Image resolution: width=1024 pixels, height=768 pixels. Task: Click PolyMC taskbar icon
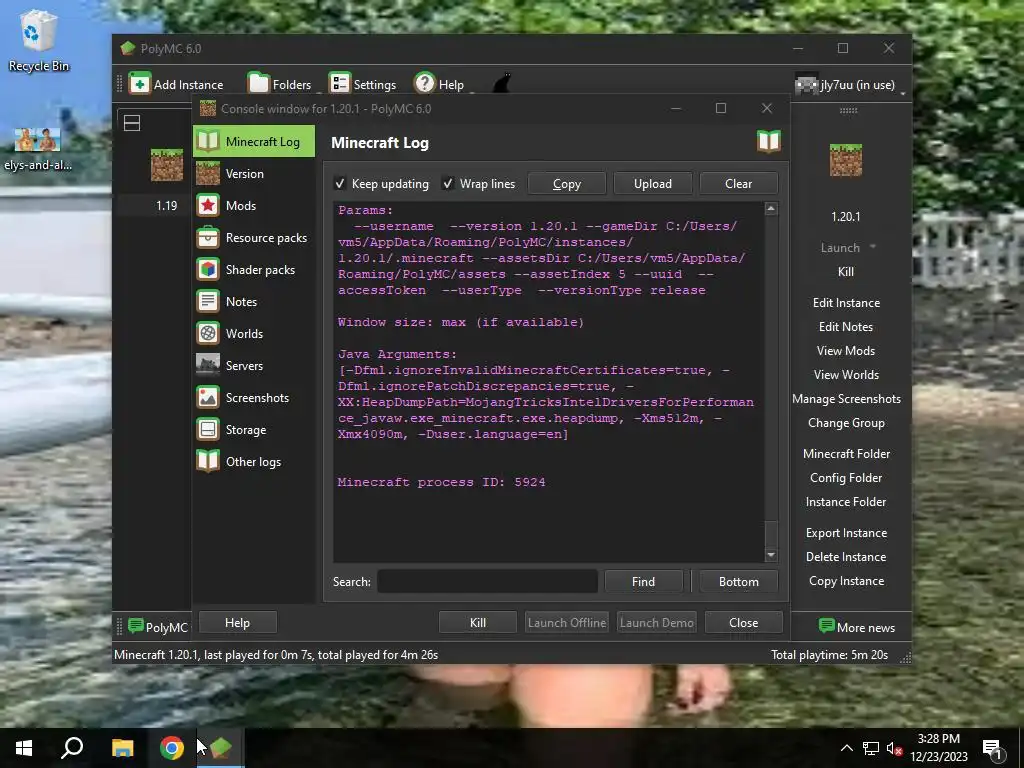click(x=221, y=748)
